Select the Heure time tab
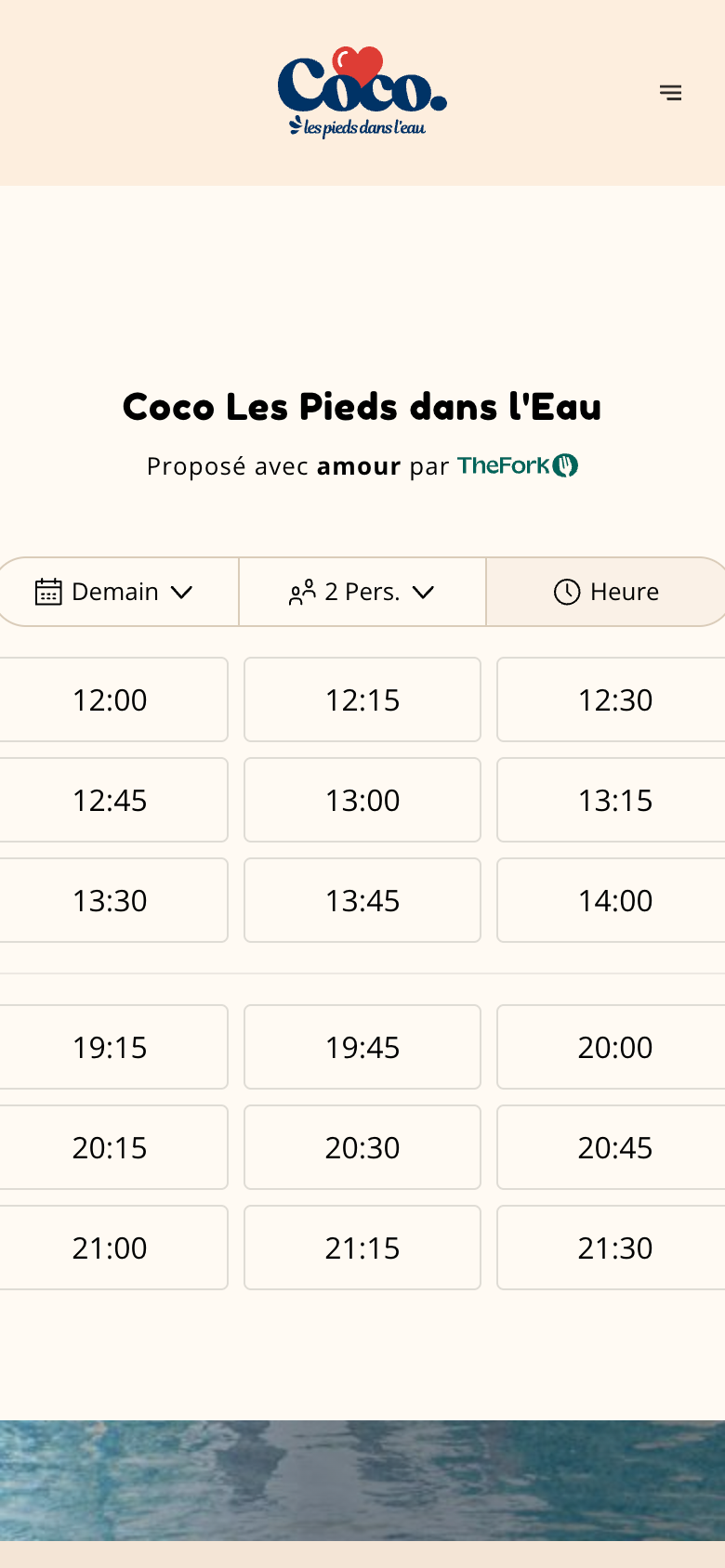 point(606,592)
